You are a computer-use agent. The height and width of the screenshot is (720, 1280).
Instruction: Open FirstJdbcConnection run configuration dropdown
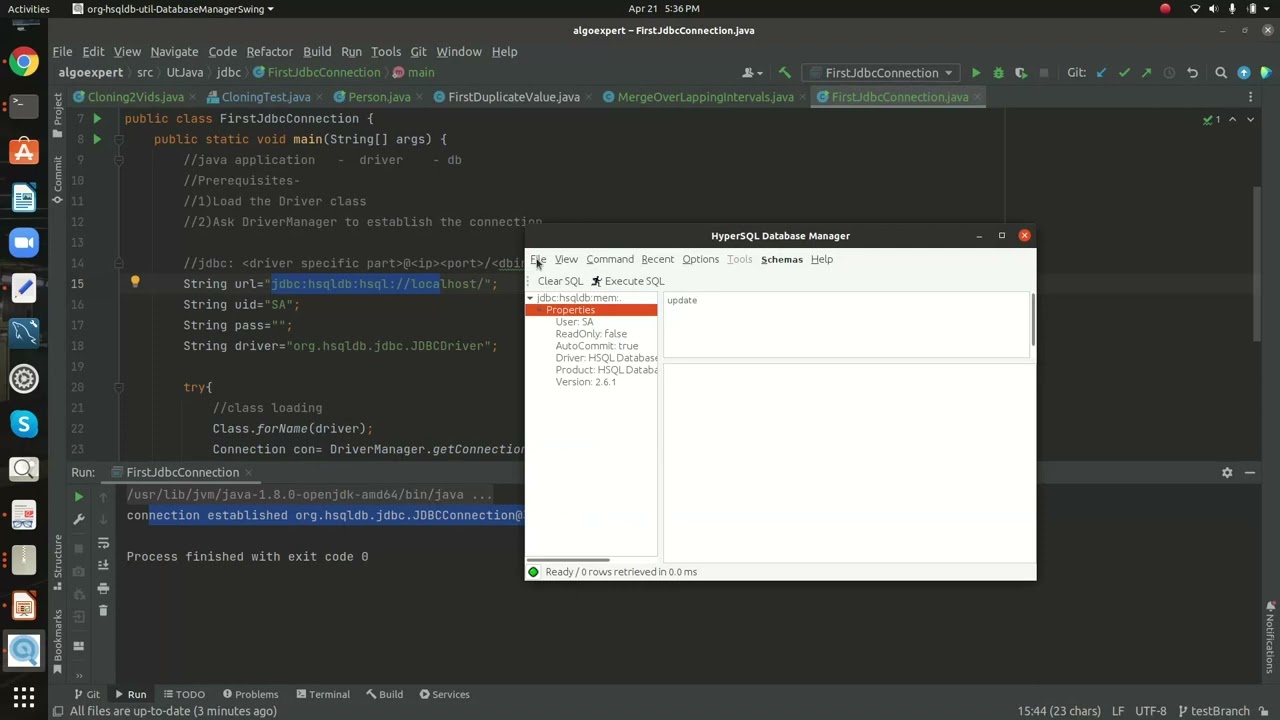[x=882, y=73]
